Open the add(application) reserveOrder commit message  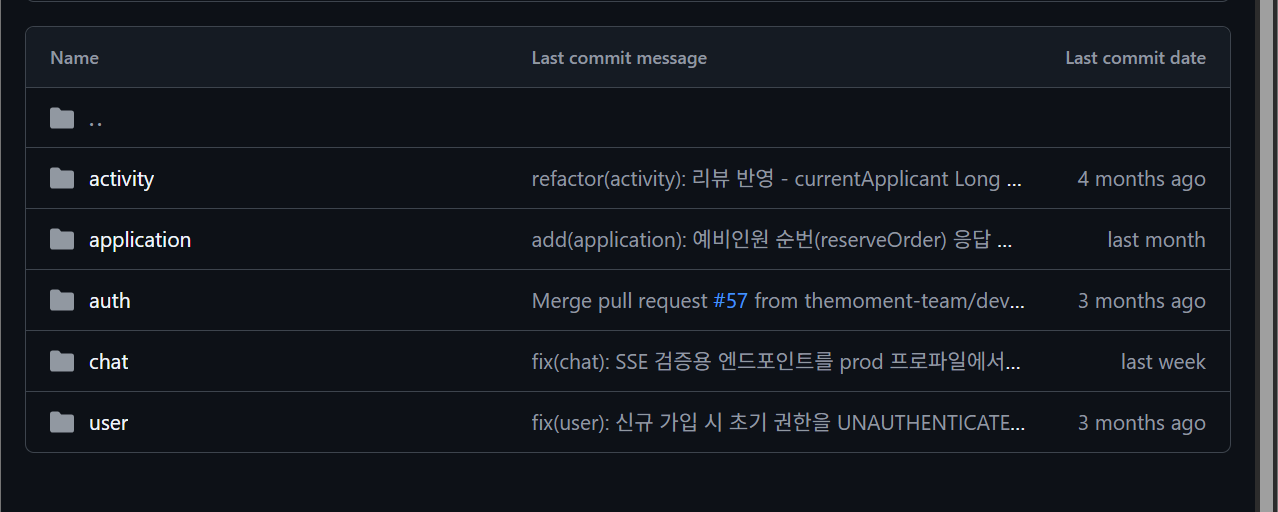(x=774, y=240)
